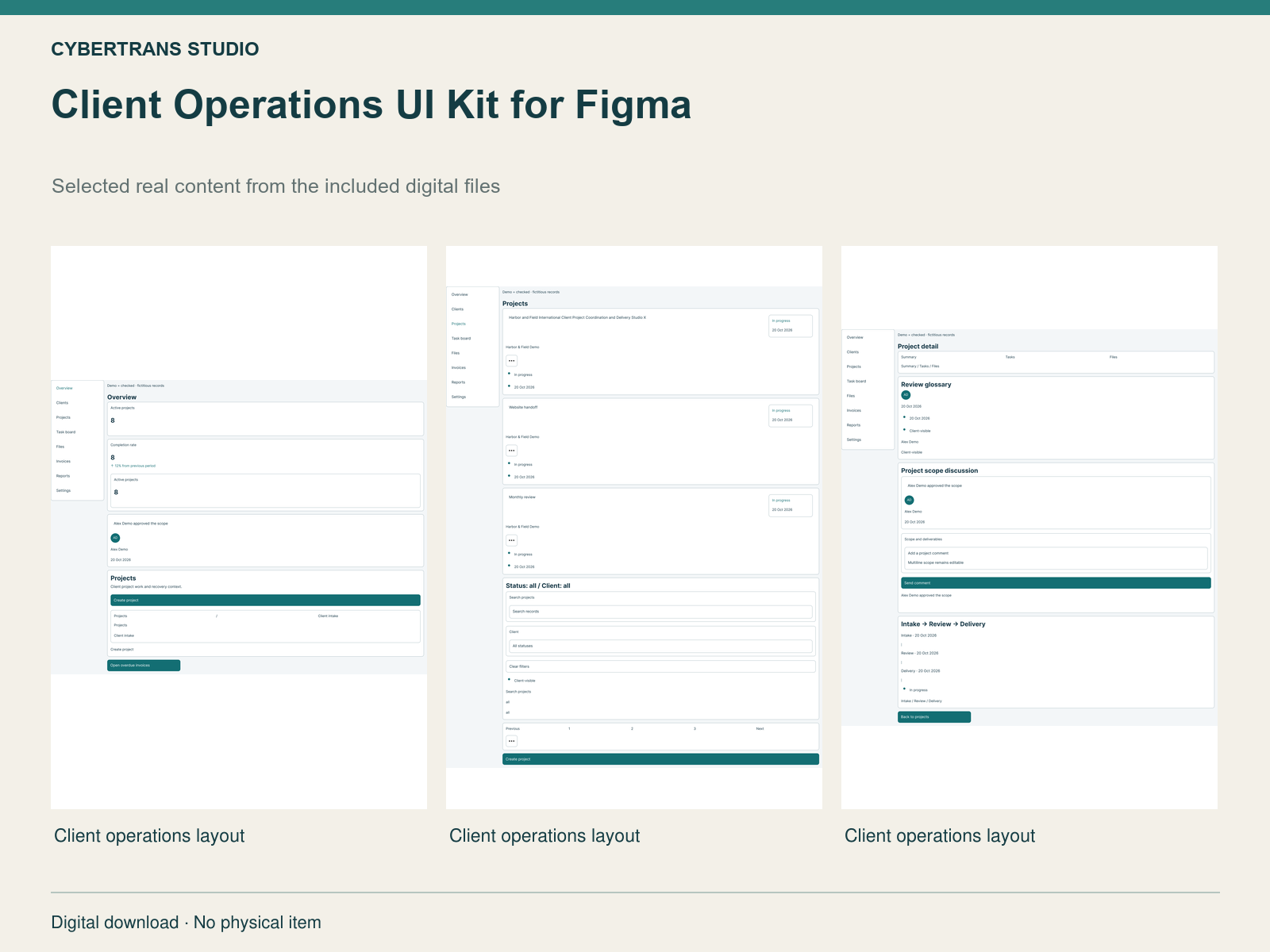Open Reports in the Overview screen sidebar

pos(63,476)
